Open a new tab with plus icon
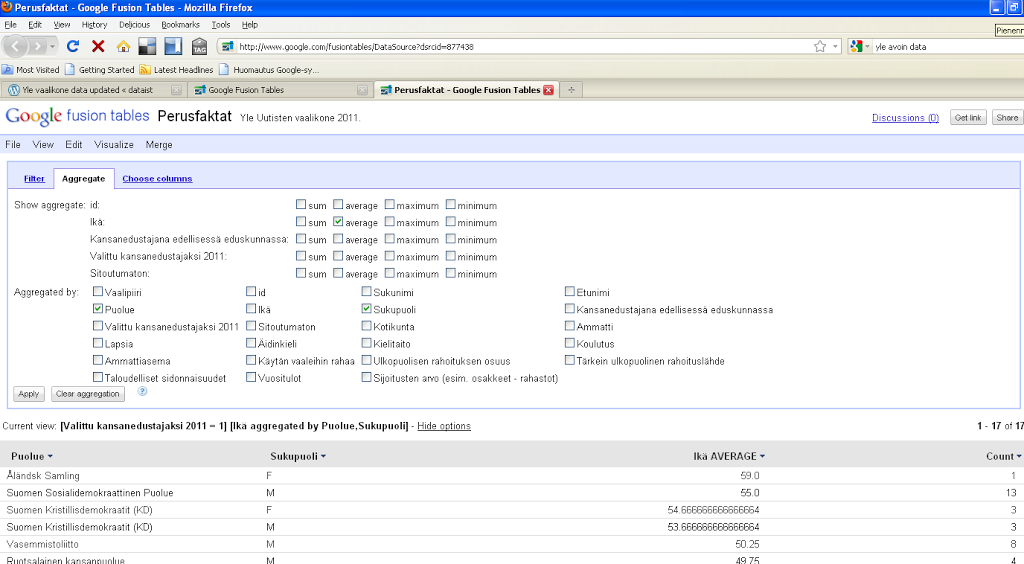 [572, 90]
